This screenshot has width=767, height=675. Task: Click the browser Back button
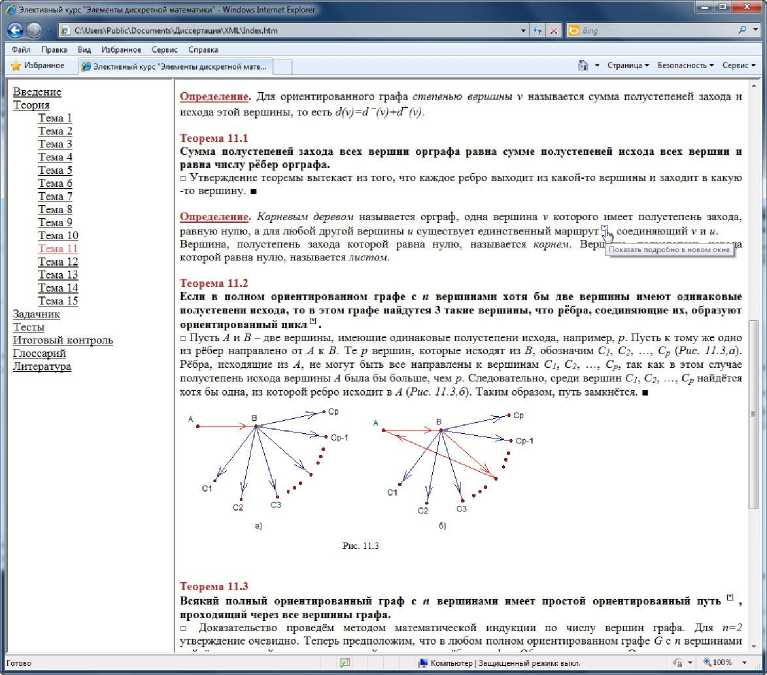(15, 30)
